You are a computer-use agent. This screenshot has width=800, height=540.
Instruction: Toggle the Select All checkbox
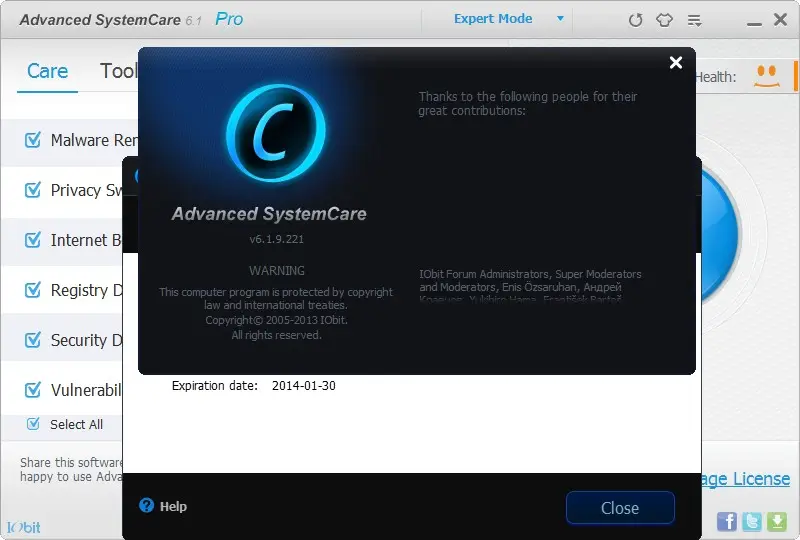(x=33, y=424)
